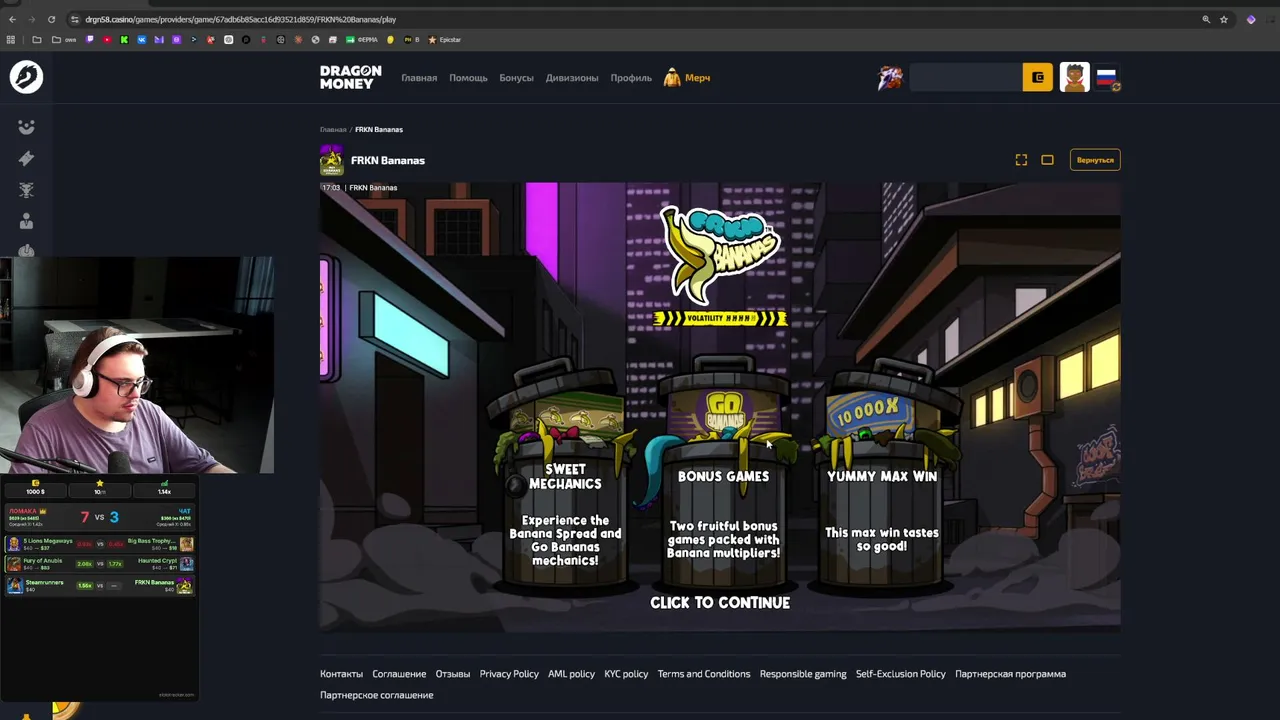Click the balance field beside the wallet button
Image resolution: width=1280 pixels, height=720 pixels.
[x=966, y=77]
